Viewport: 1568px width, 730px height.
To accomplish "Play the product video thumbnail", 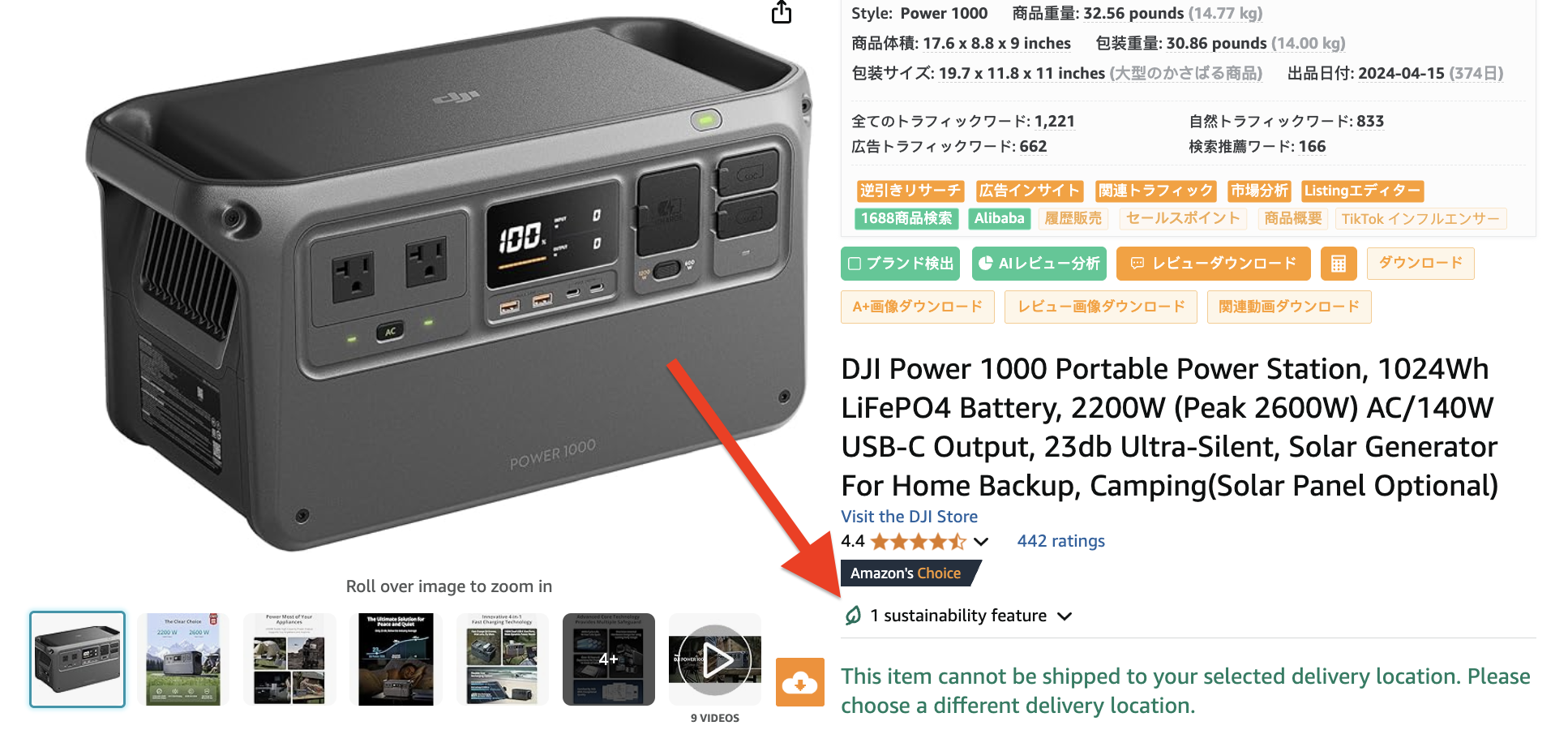I will click(715, 659).
